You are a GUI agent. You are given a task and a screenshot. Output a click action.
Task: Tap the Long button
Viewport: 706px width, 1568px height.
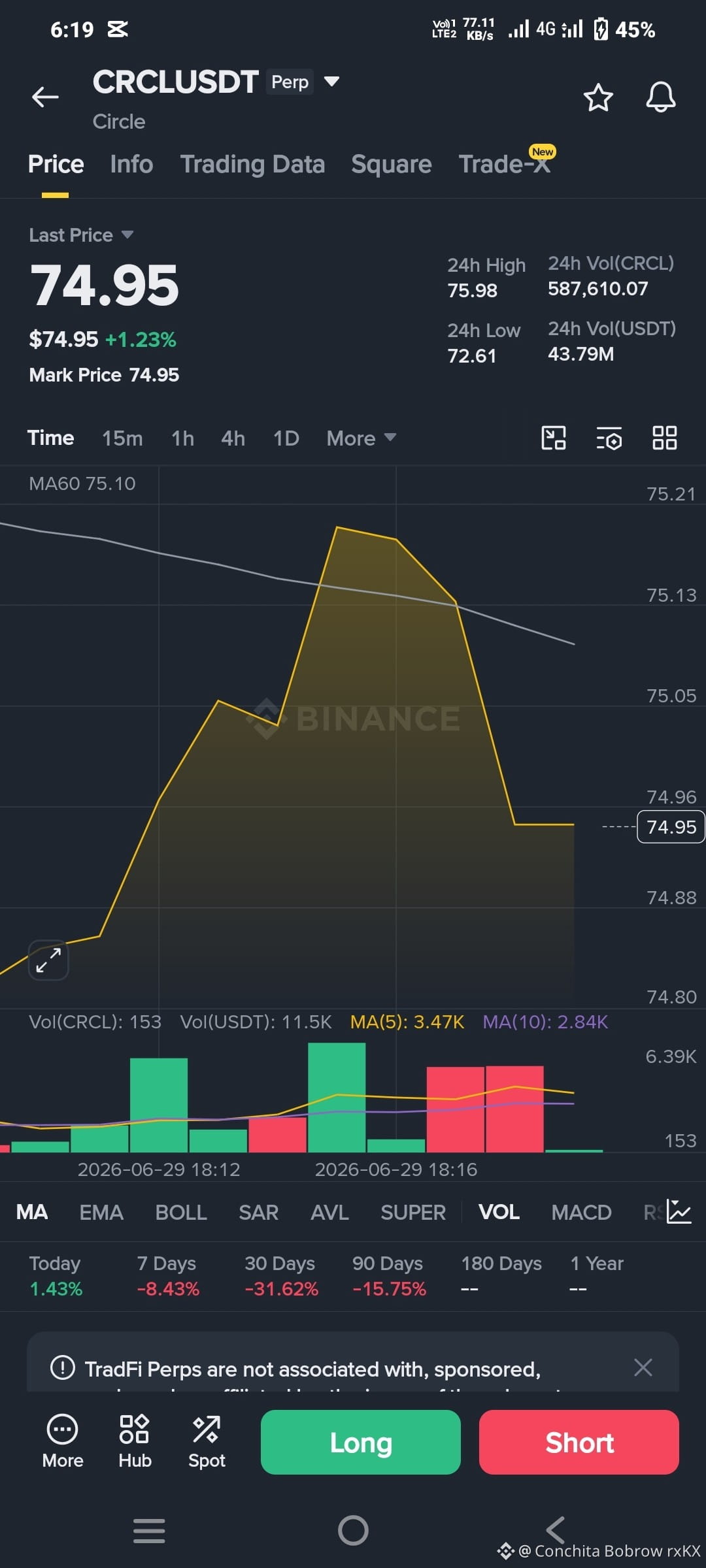361,1442
